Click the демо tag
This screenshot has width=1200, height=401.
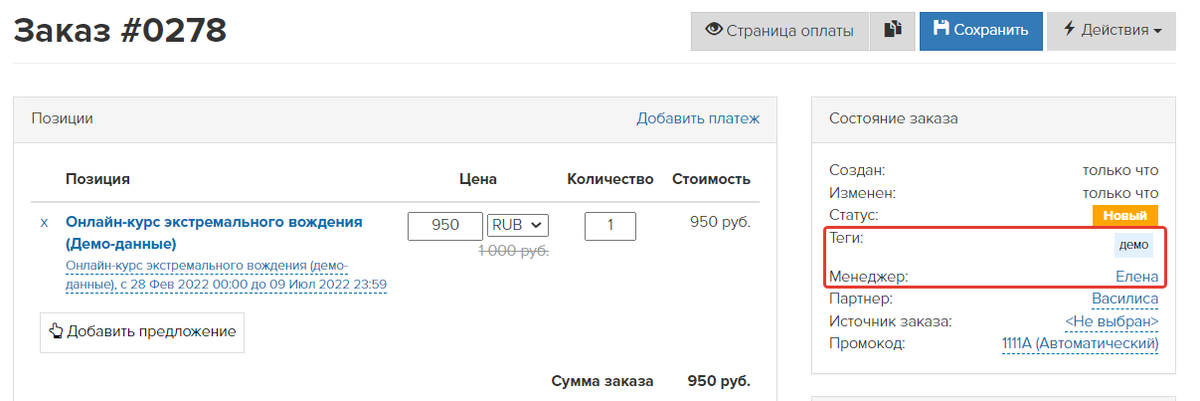click(x=1134, y=245)
